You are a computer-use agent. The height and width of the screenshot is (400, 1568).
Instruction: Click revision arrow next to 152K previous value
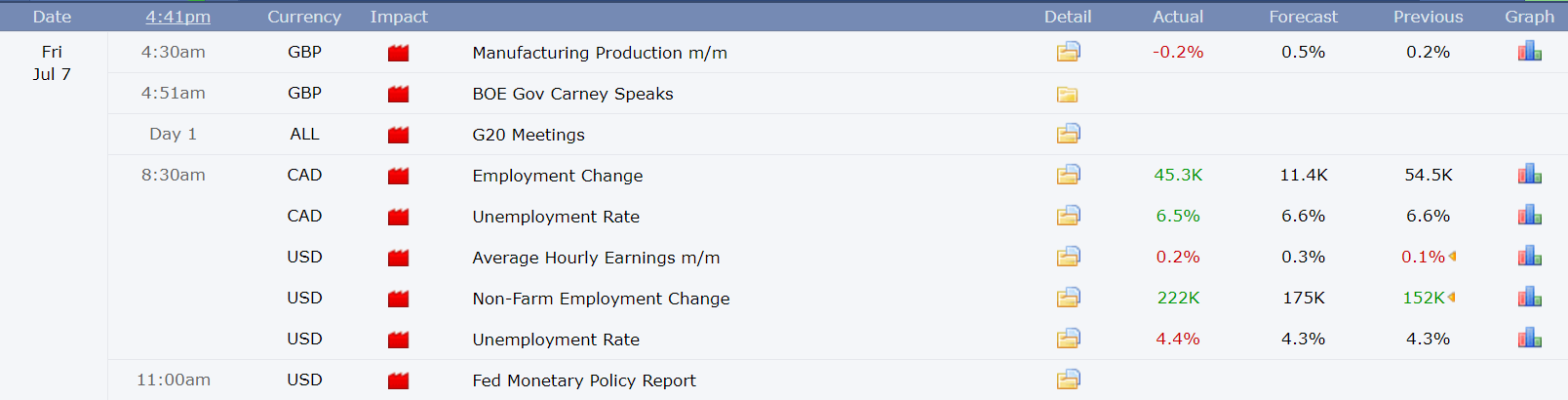point(1451,298)
